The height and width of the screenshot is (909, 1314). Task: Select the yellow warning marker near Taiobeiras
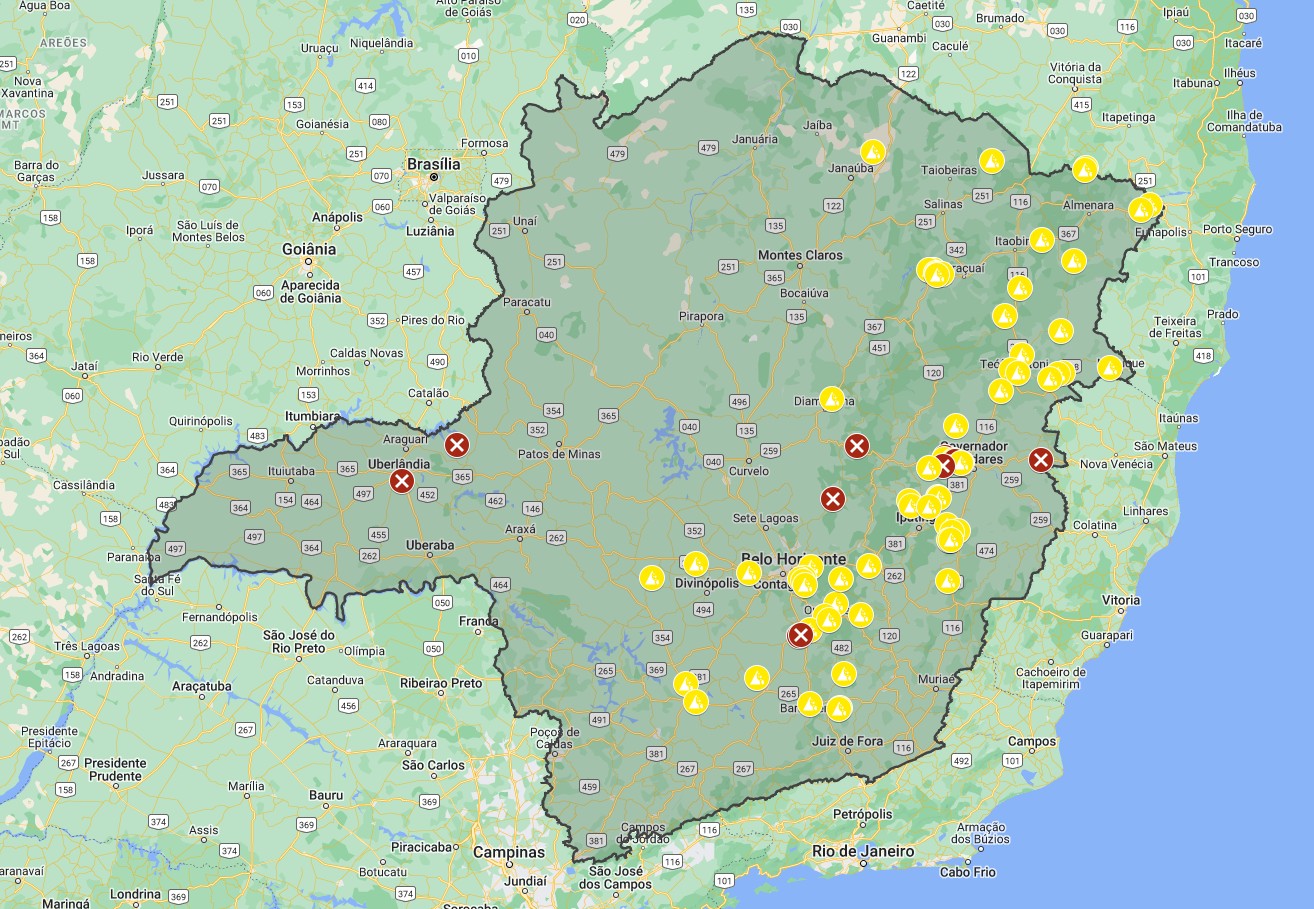click(991, 160)
